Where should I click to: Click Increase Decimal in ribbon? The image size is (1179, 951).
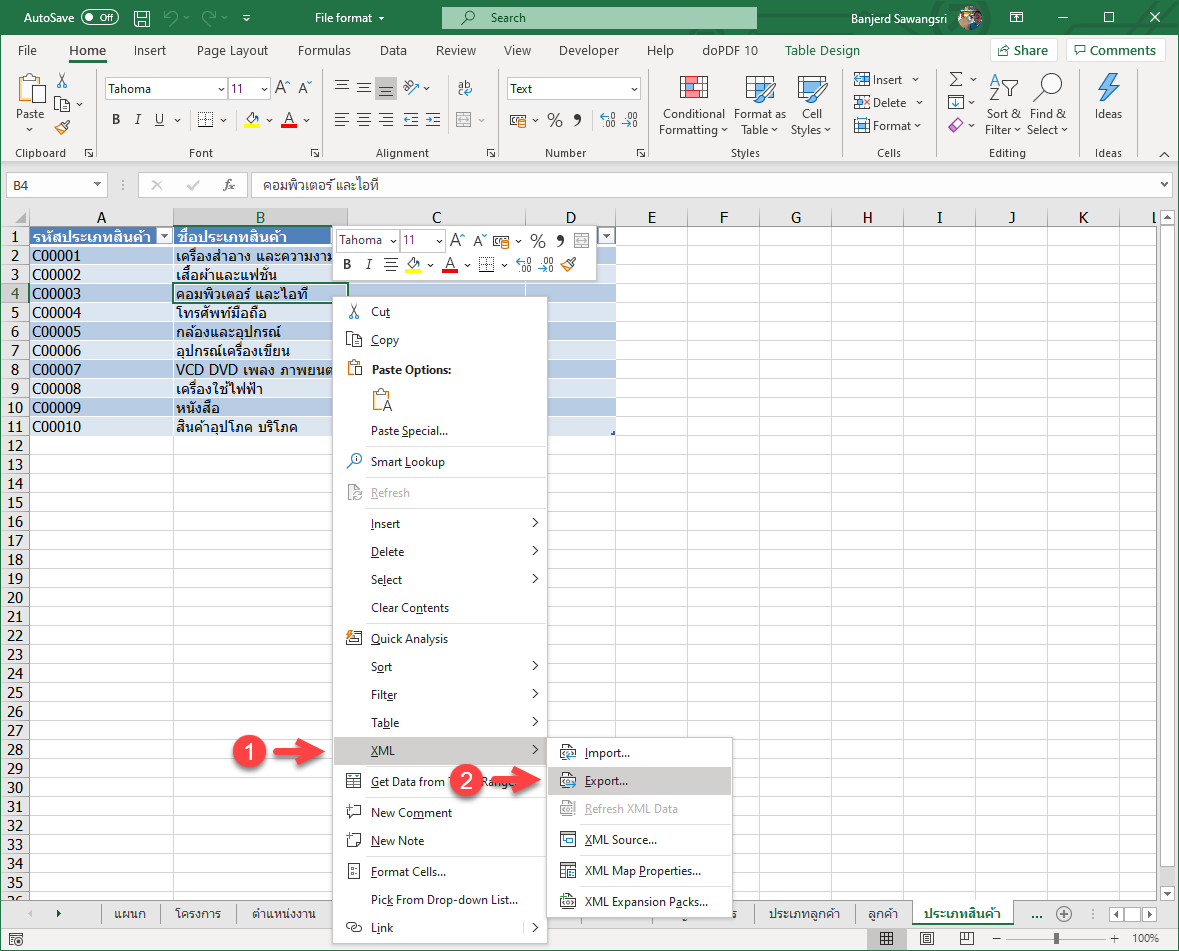coord(608,120)
